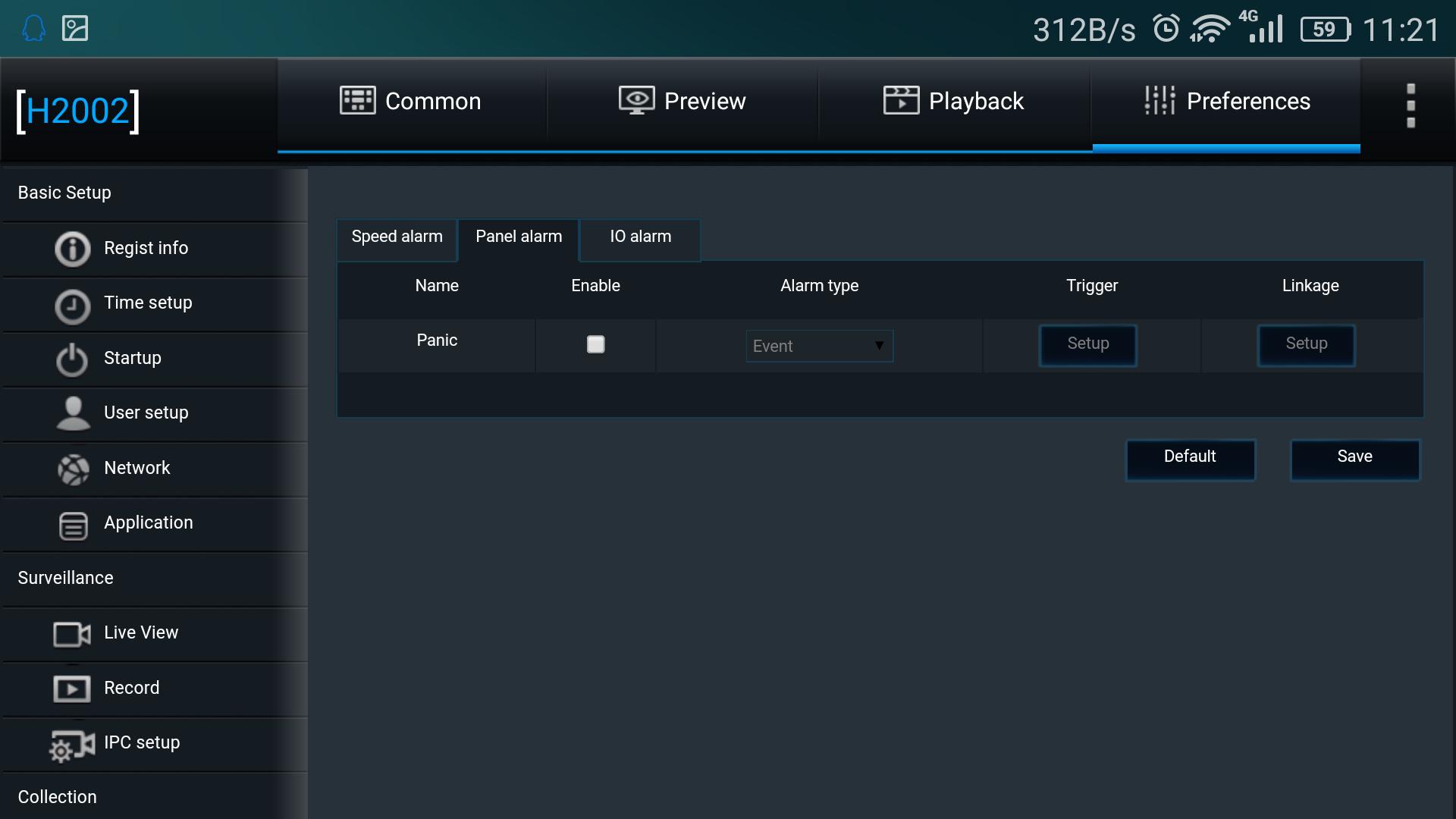Open the Playback tab
Screen dimensions: 1456x819
coord(954,102)
